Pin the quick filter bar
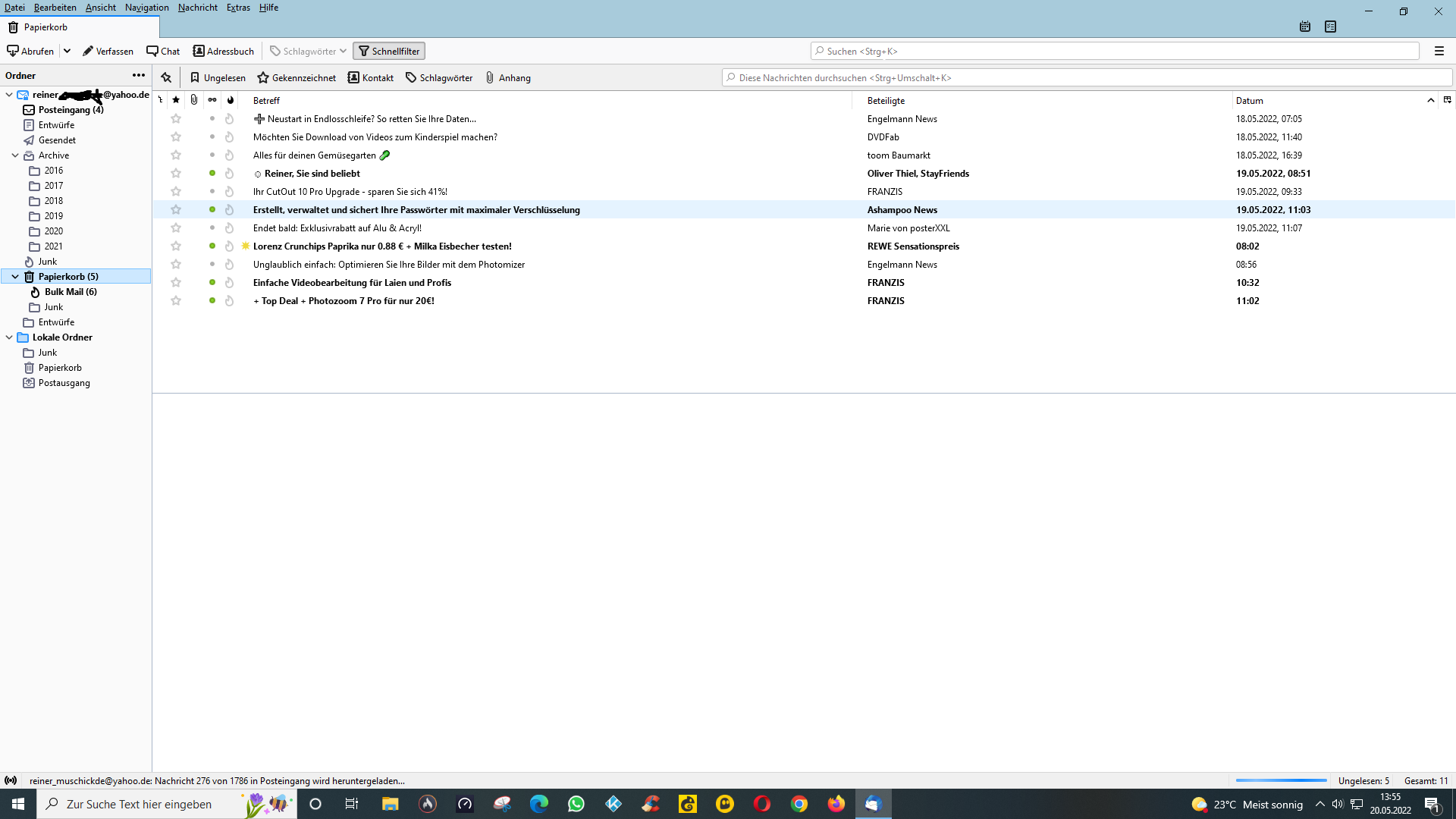1456x819 pixels. (x=166, y=77)
